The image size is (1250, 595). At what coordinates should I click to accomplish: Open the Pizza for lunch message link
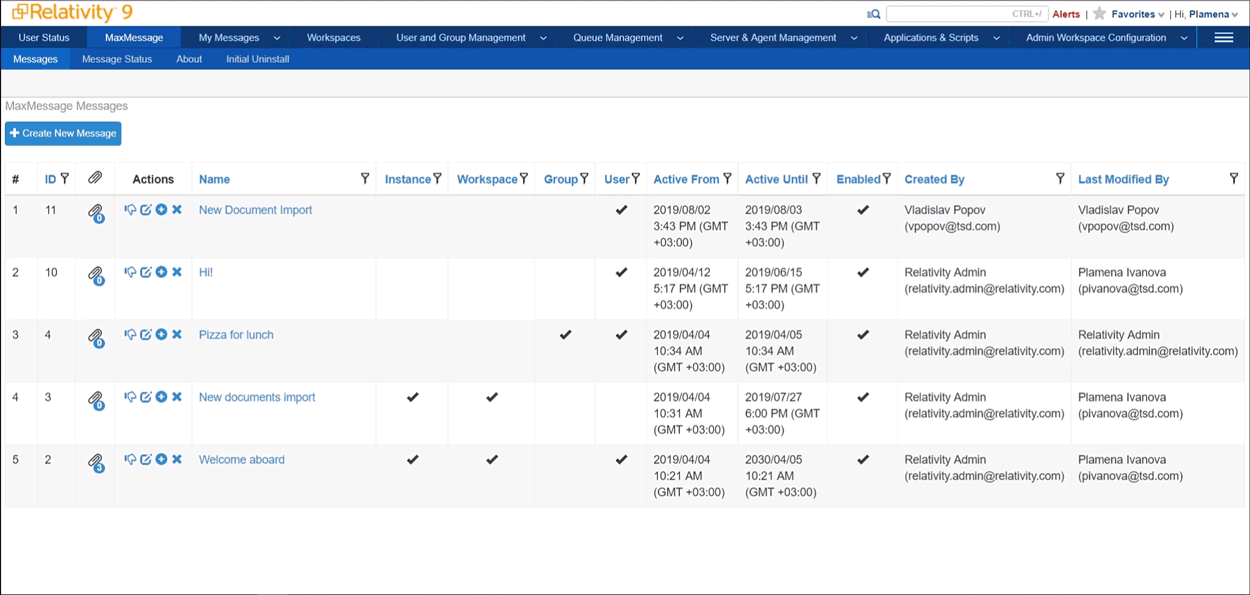pos(236,335)
